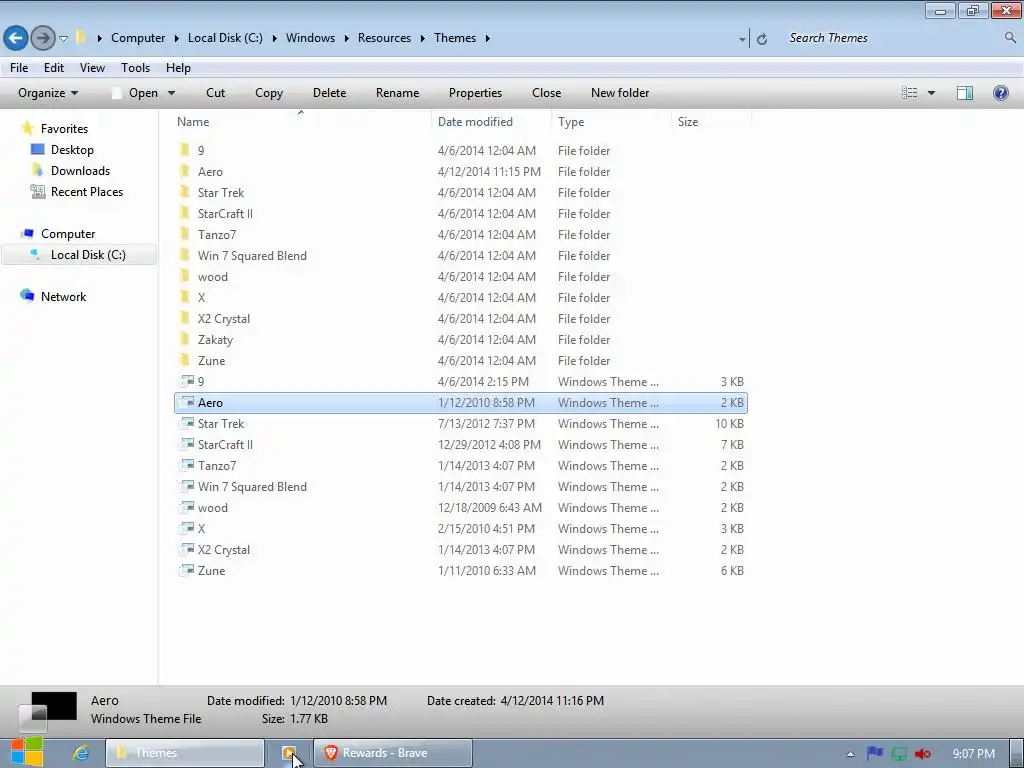Select the 10 KB size cell

[x=729, y=423]
